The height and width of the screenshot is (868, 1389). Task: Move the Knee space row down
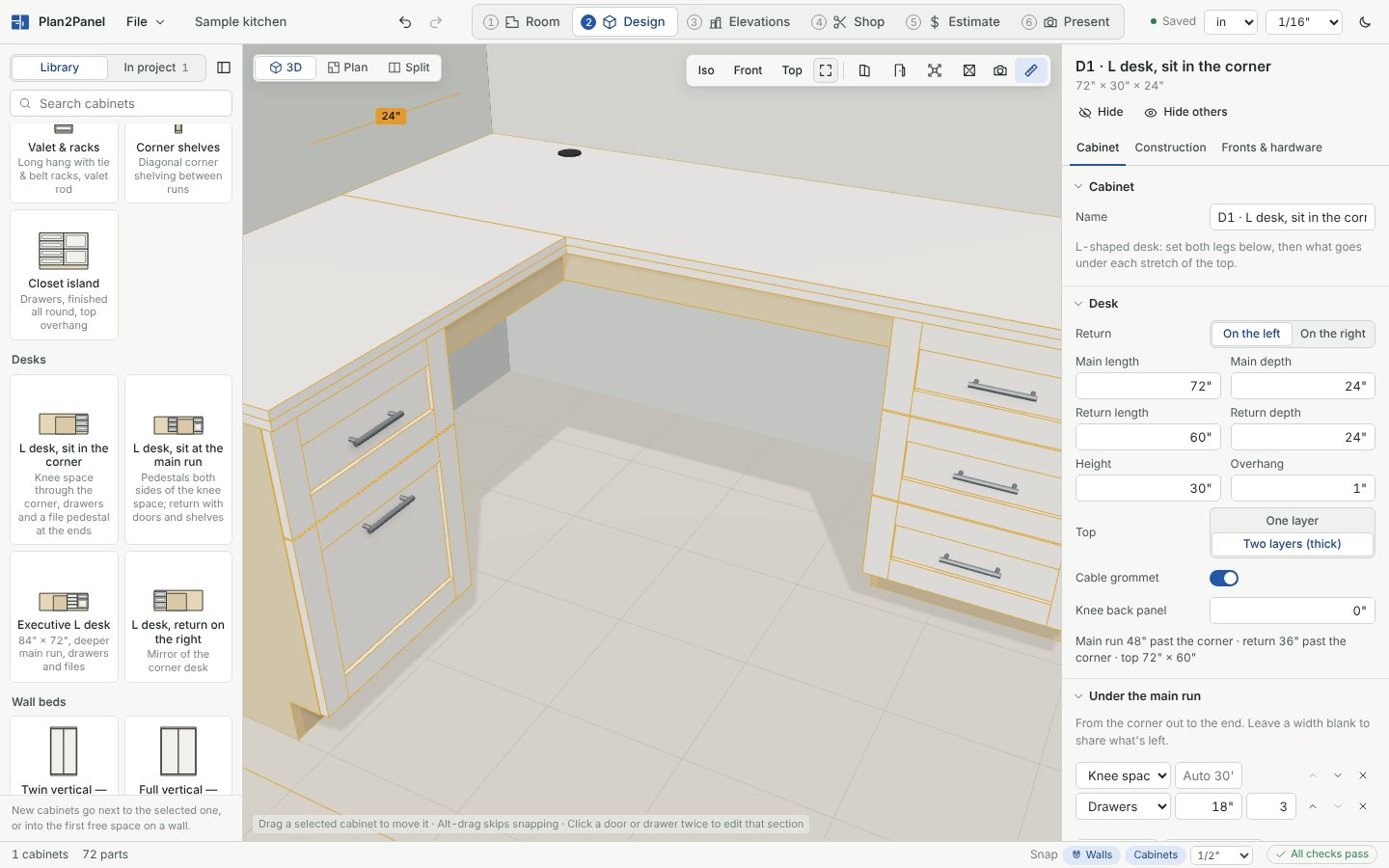(x=1338, y=775)
